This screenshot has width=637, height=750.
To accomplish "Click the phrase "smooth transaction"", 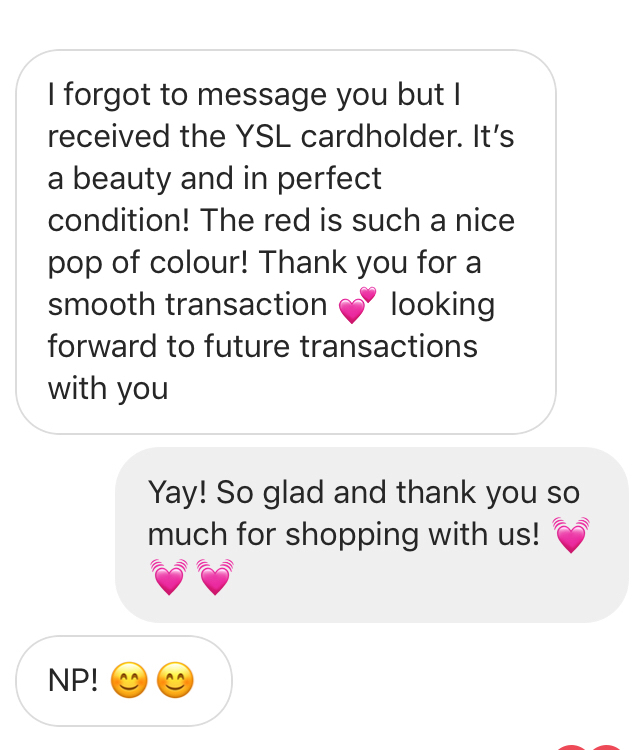I will pyautogui.click(x=187, y=305).
